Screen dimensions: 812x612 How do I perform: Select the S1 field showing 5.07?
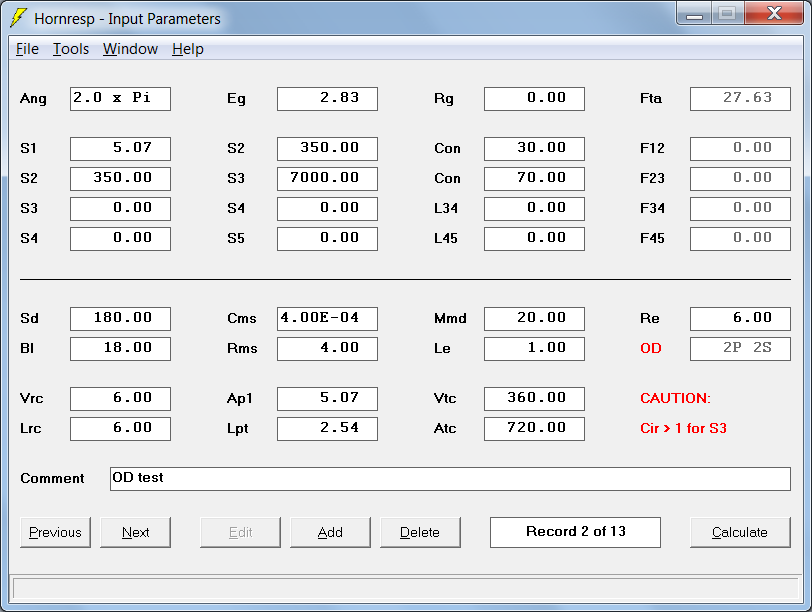click(120, 149)
